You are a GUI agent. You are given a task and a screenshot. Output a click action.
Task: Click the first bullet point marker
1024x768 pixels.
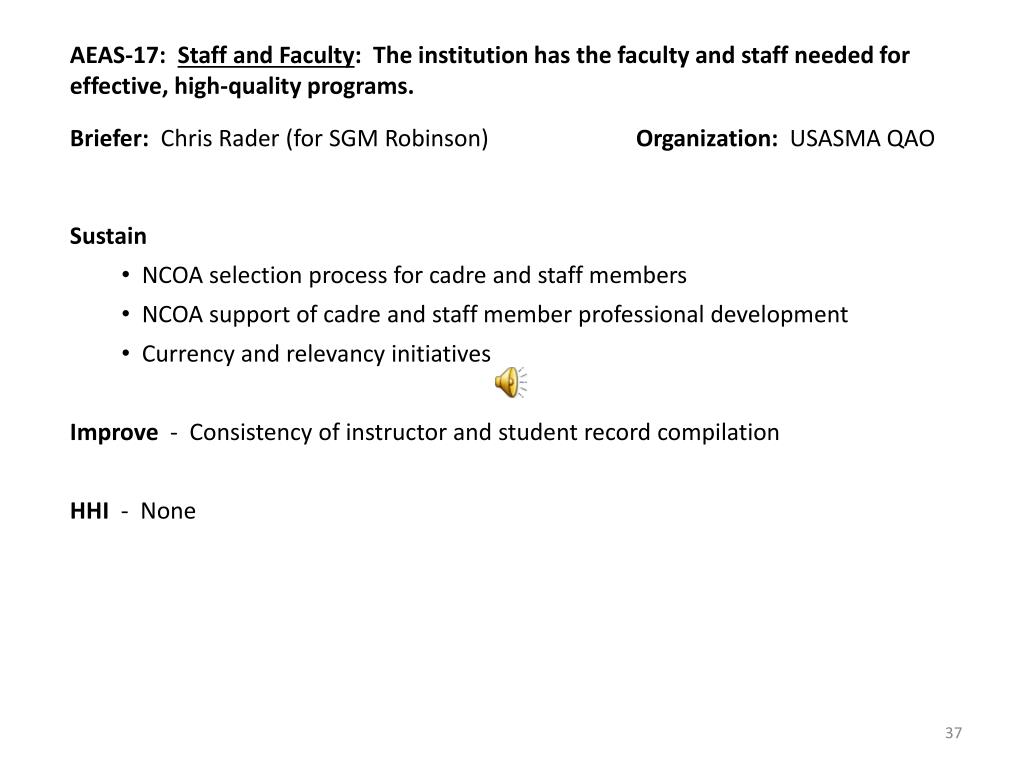pos(125,276)
